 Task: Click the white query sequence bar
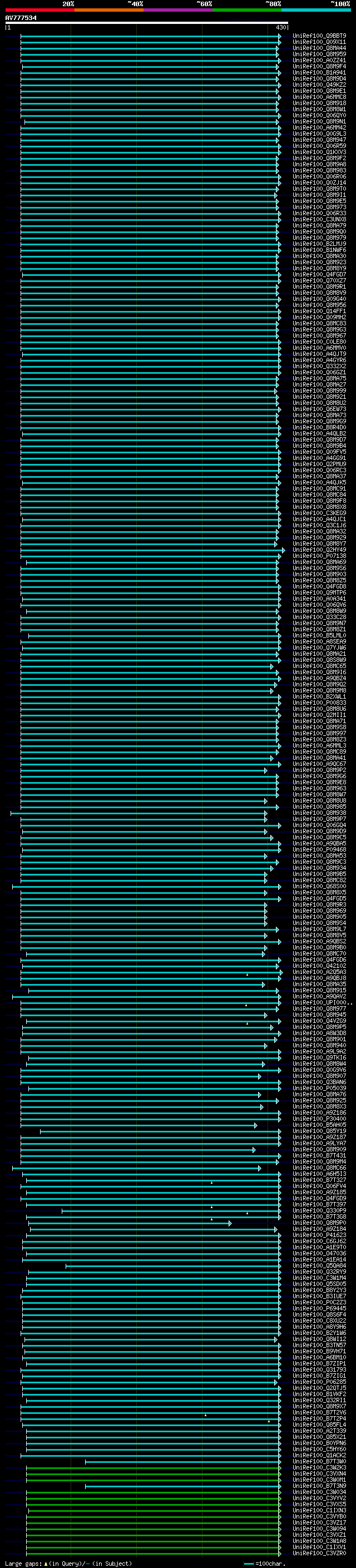146,22
